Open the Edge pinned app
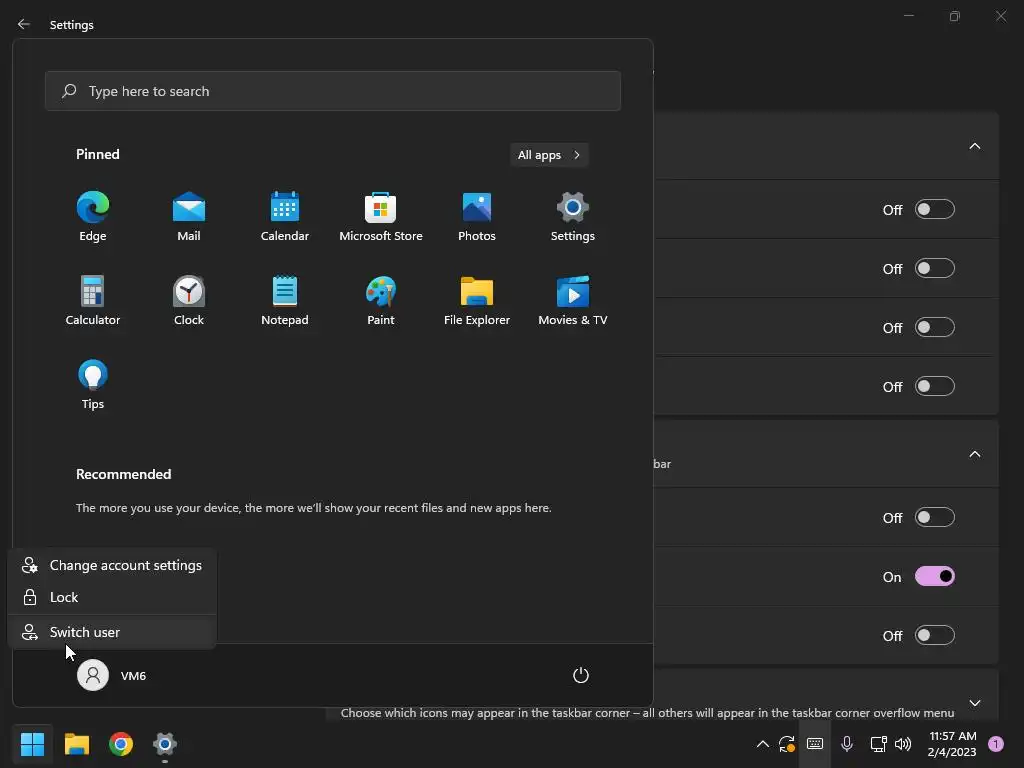The width and height of the screenshot is (1024, 768). tap(93, 216)
